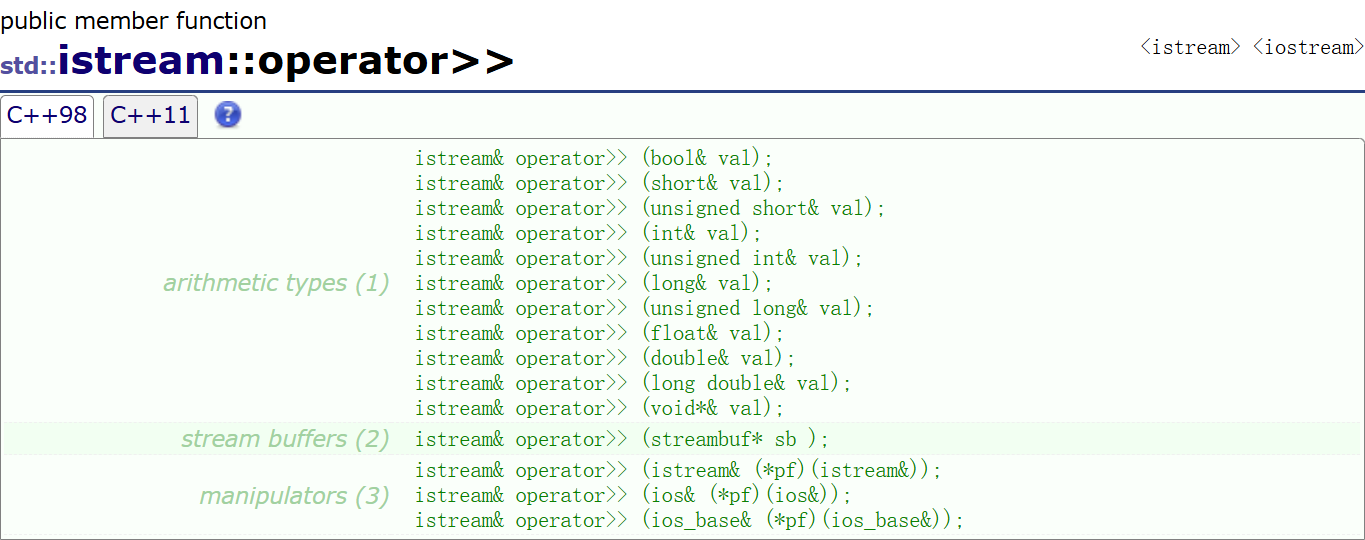Click the (unsigned short& val) overload line
Image resolution: width=1365 pixels, height=540 pixels.
tap(651, 208)
